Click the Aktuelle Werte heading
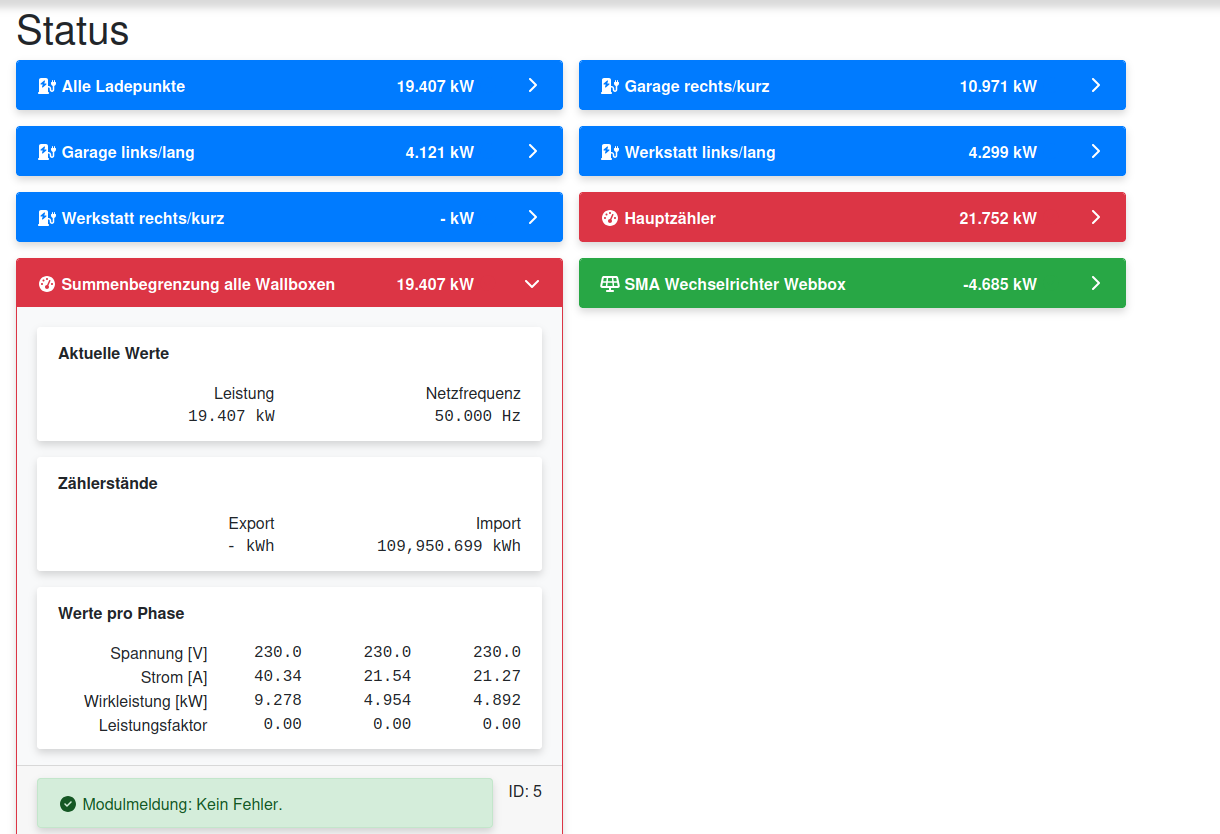Screen dimensions: 1220x834 coord(114,353)
